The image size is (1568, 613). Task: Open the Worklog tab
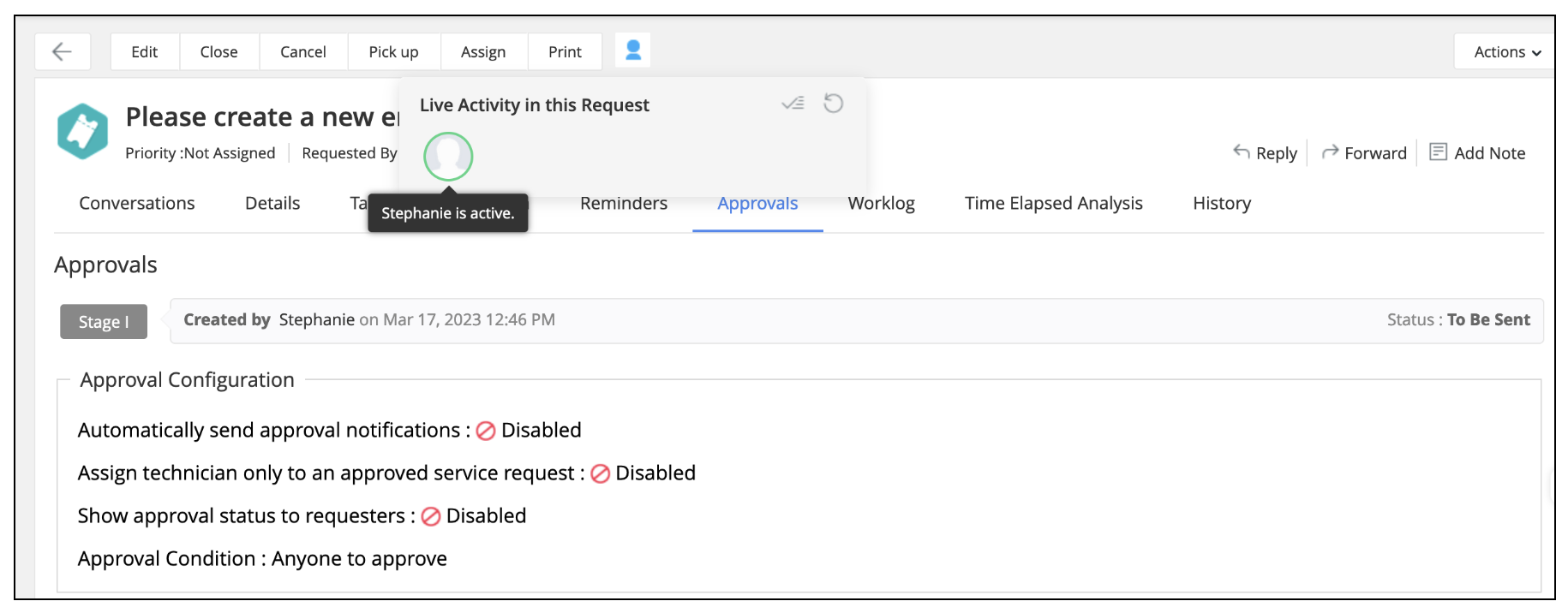point(881,204)
